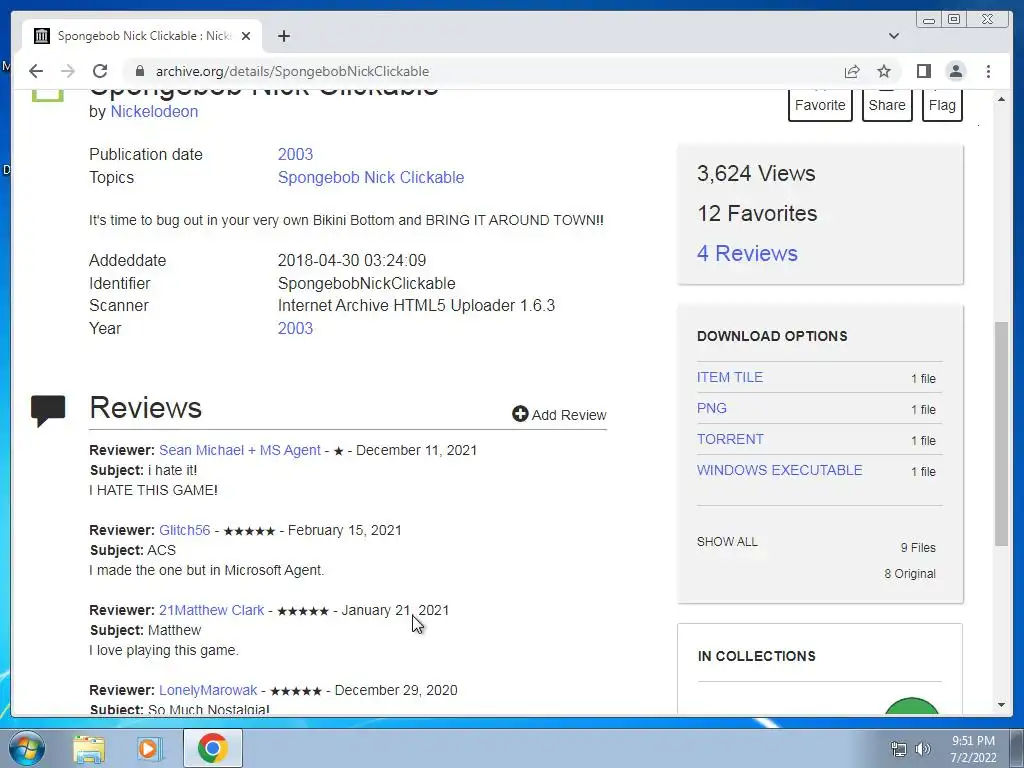Open the Chrome three-dot menu
Viewport: 1024px width, 768px height.
click(988, 71)
